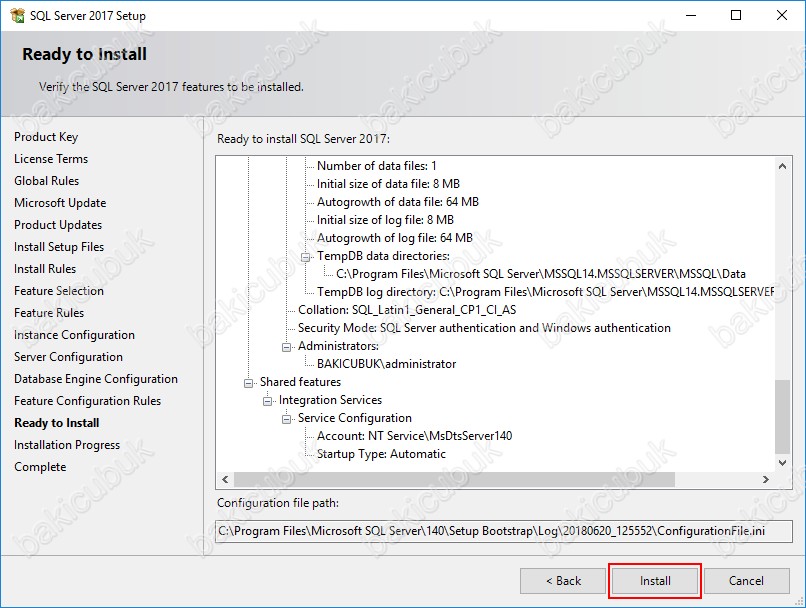Screen dimensions: 806x608
Task: Select the Feature Selection step
Action: click(x=59, y=291)
